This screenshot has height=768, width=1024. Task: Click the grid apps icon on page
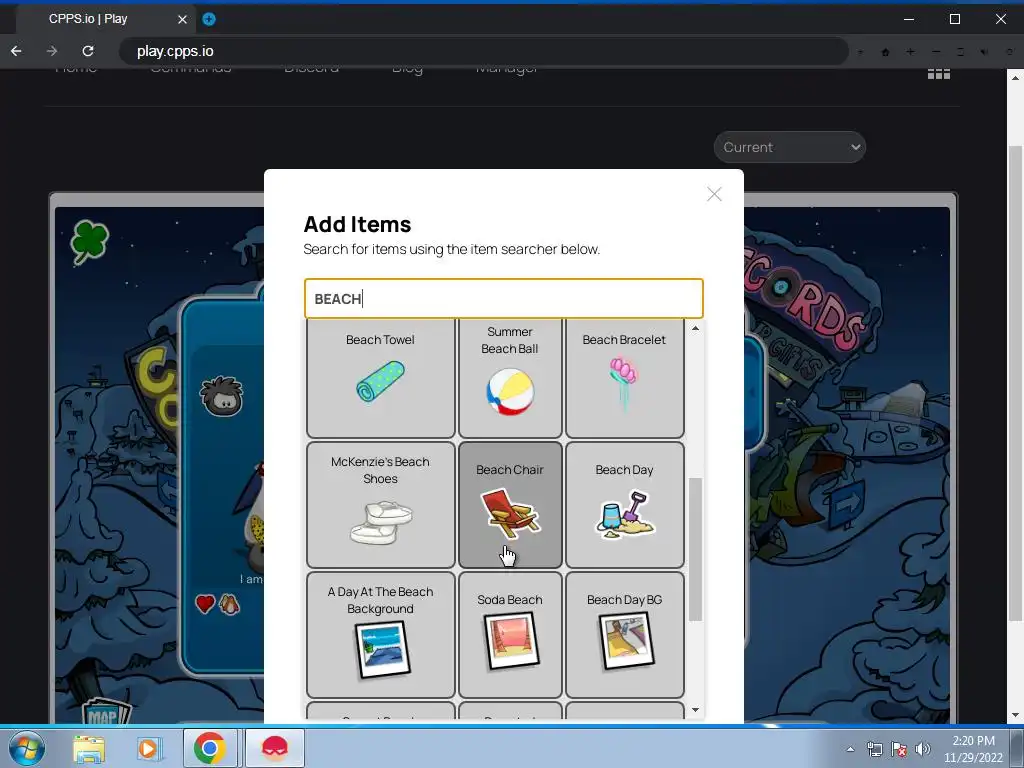pos(939,74)
